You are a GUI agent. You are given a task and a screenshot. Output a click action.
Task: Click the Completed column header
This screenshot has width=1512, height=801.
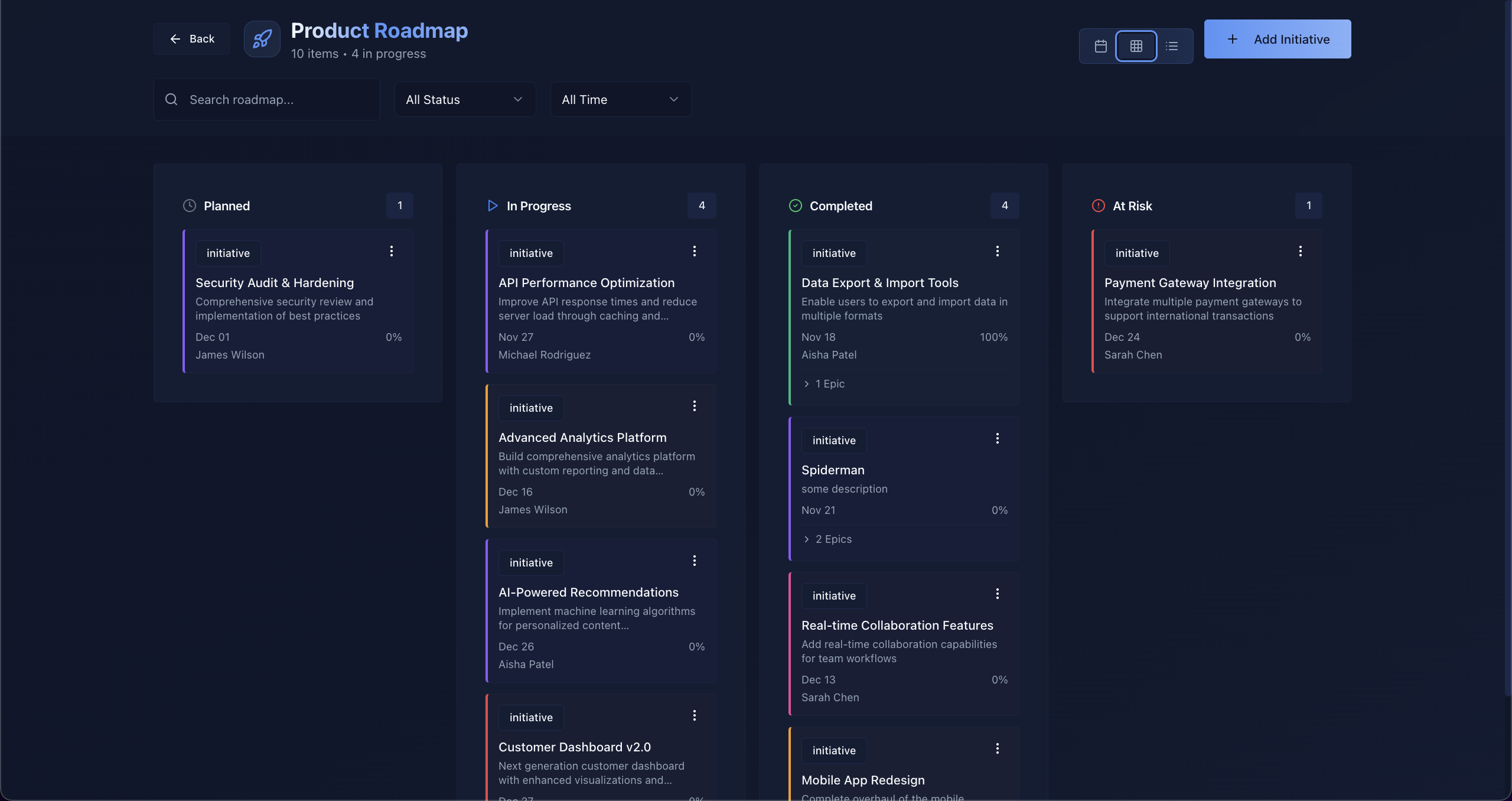point(840,206)
